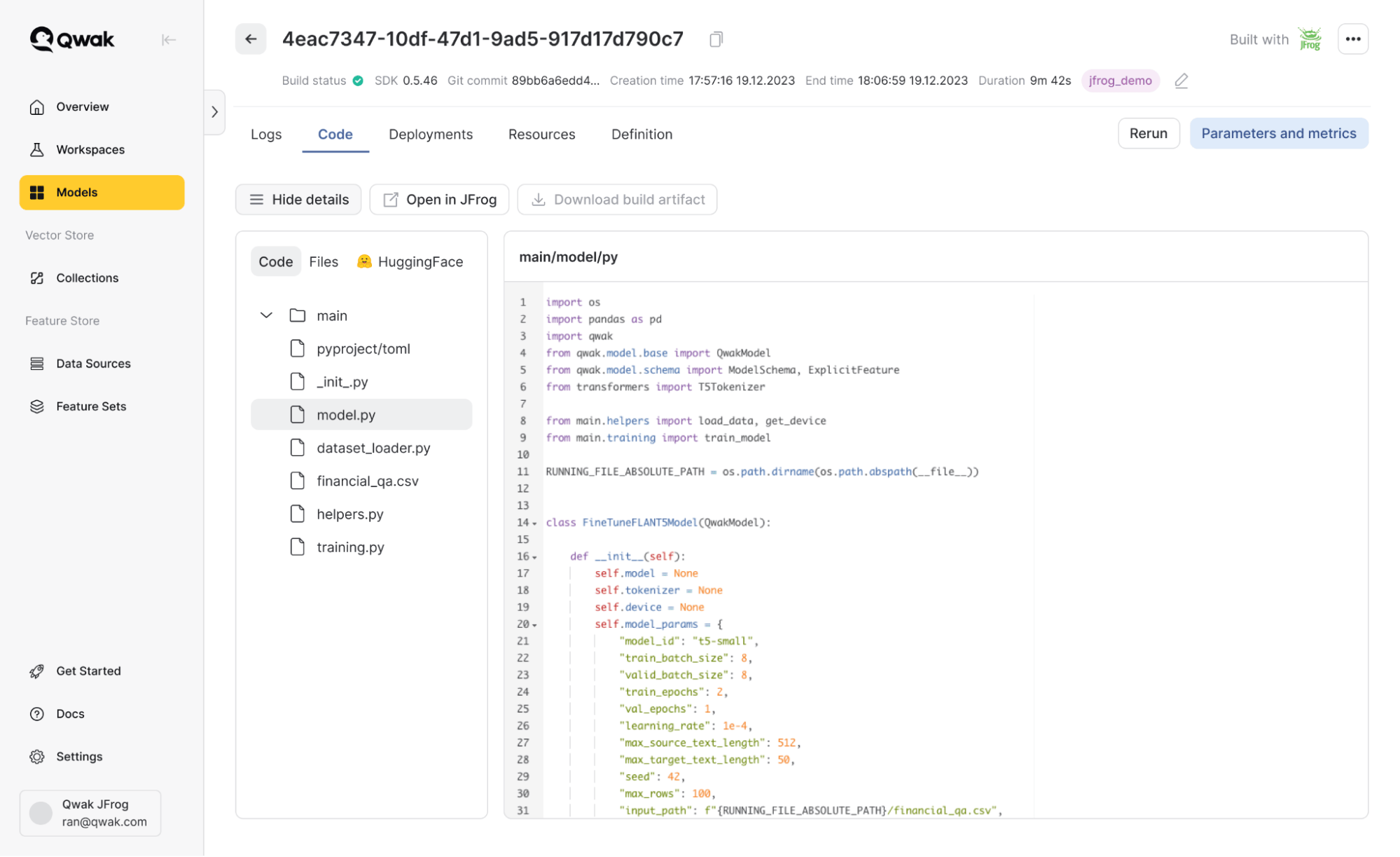Screen dimensions: 1400x857
Task: Switch to the Logs tab
Action: click(x=266, y=134)
